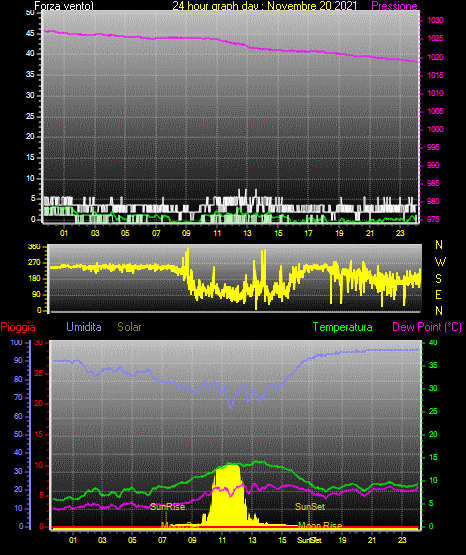Screen dimensions: 466x555
Task: Click the 'SunSet' marker label inside the temperature graph
Action: tap(310, 507)
